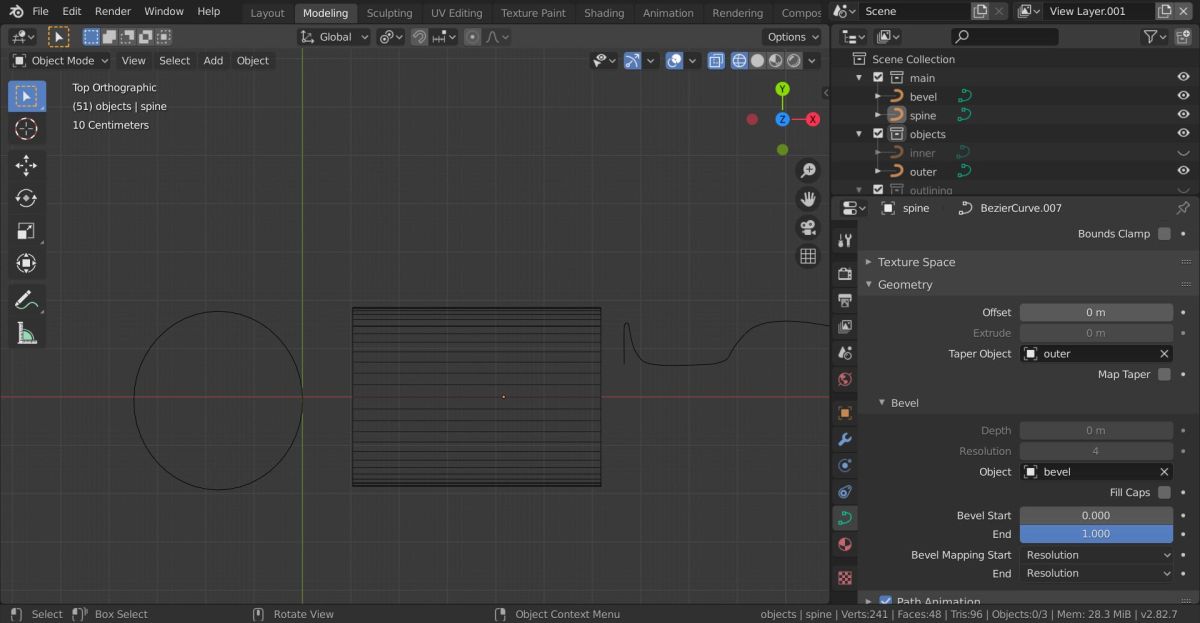Toggle proportional editing button

(472, 37)
